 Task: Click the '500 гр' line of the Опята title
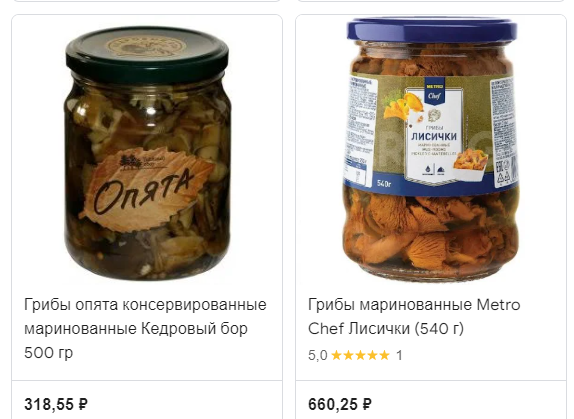click(x=49, y=352)
